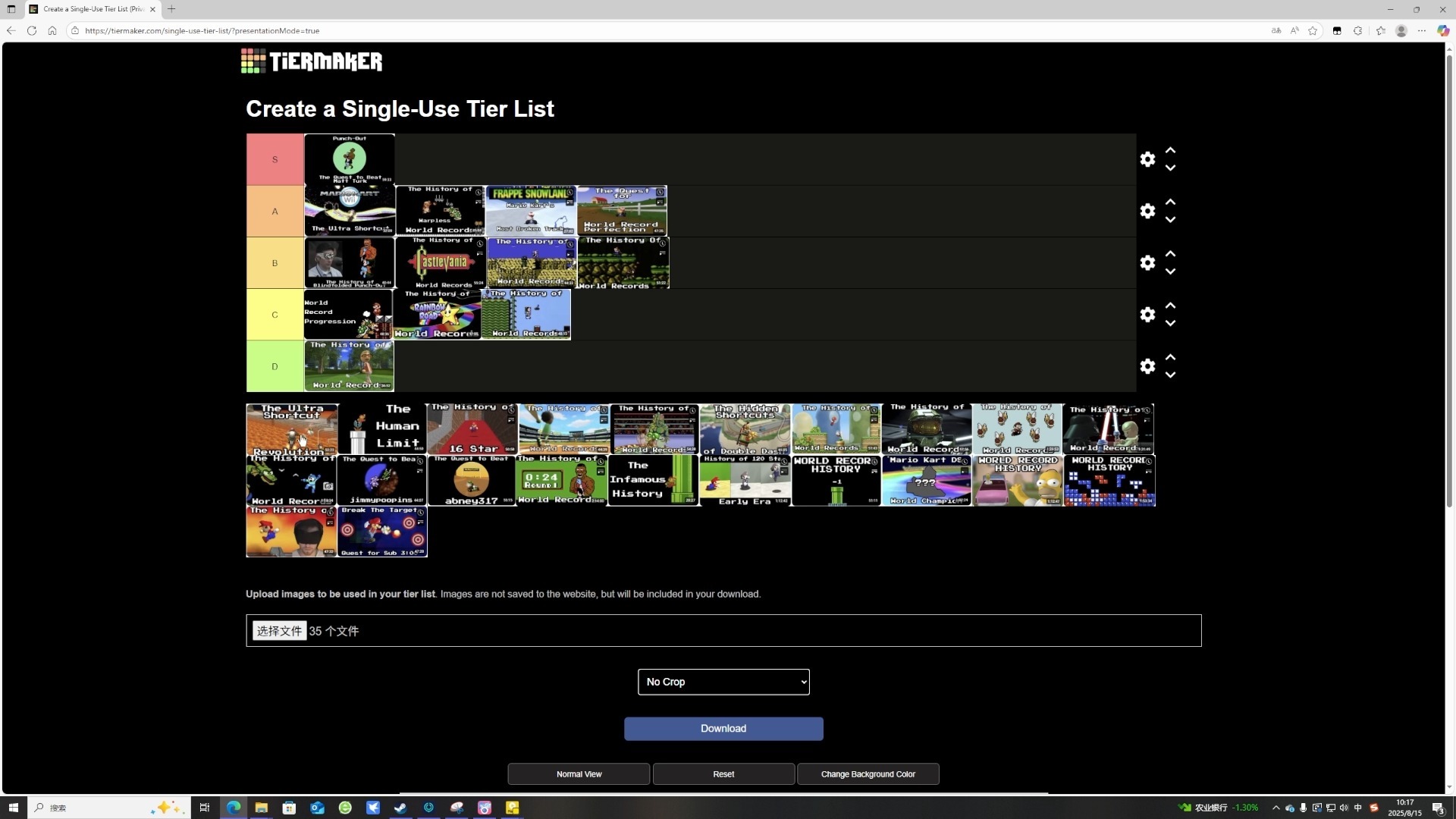This screenshot has width=1456, height=819.
Task: Move C tier row up with chevron
Action: [1170, 305]
